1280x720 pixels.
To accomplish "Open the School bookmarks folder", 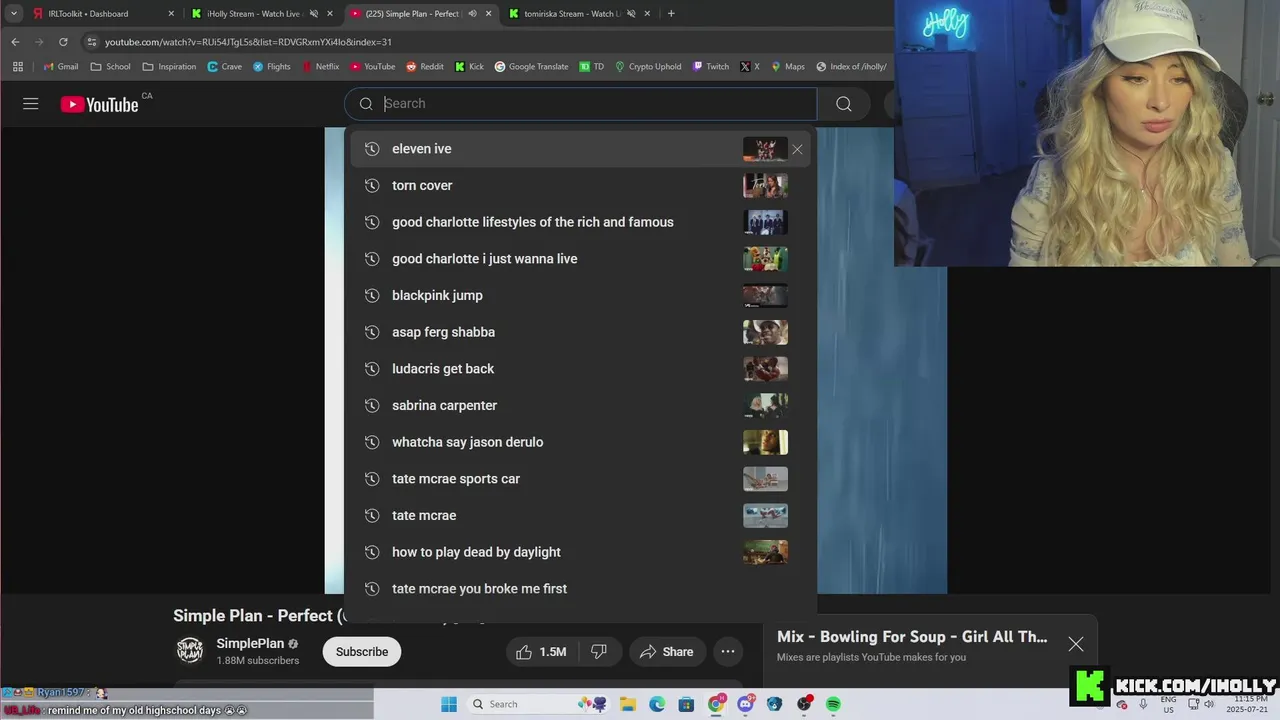I will pyautogui.click(x=110, y=67).
